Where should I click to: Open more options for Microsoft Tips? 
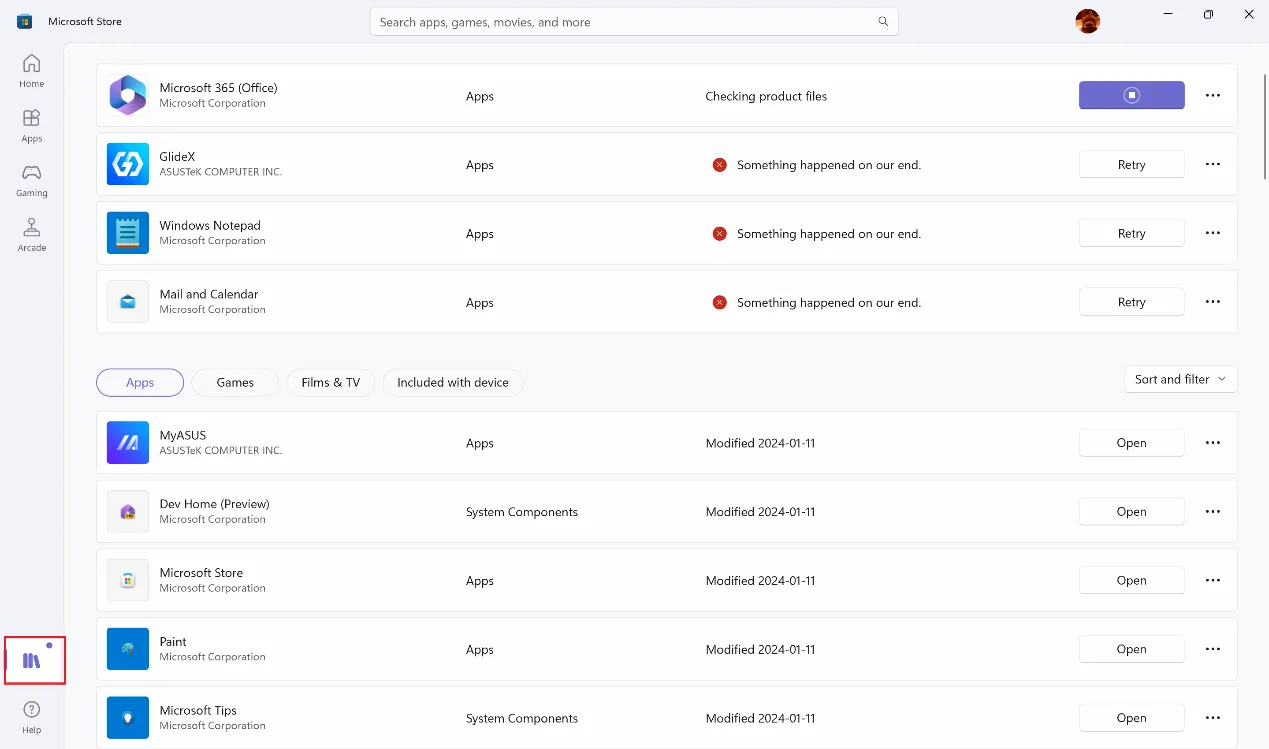coord(1212,717)
